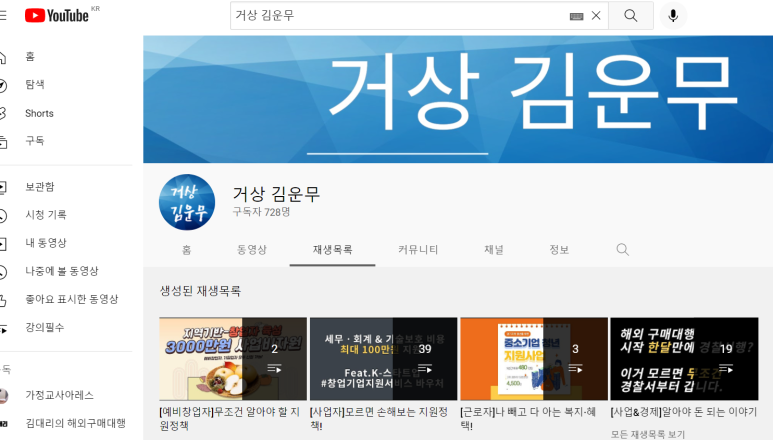Open the 3000만원 사업비지원 playlist thumbnail
Screen dimensions: 773x440
(233, 359)
